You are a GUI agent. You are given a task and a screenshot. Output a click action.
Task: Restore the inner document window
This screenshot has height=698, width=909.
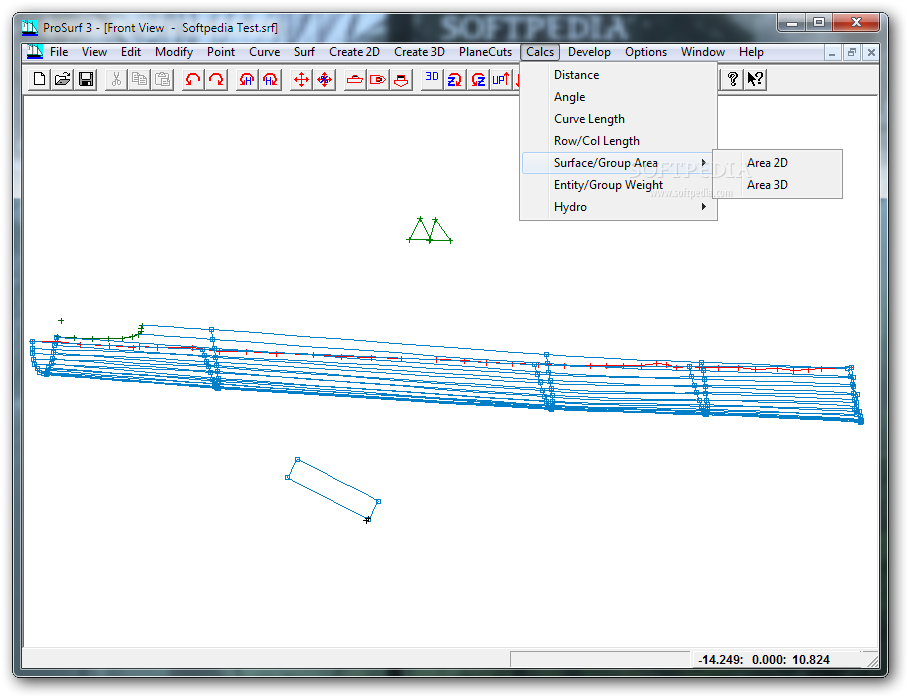tap(852, 53)
